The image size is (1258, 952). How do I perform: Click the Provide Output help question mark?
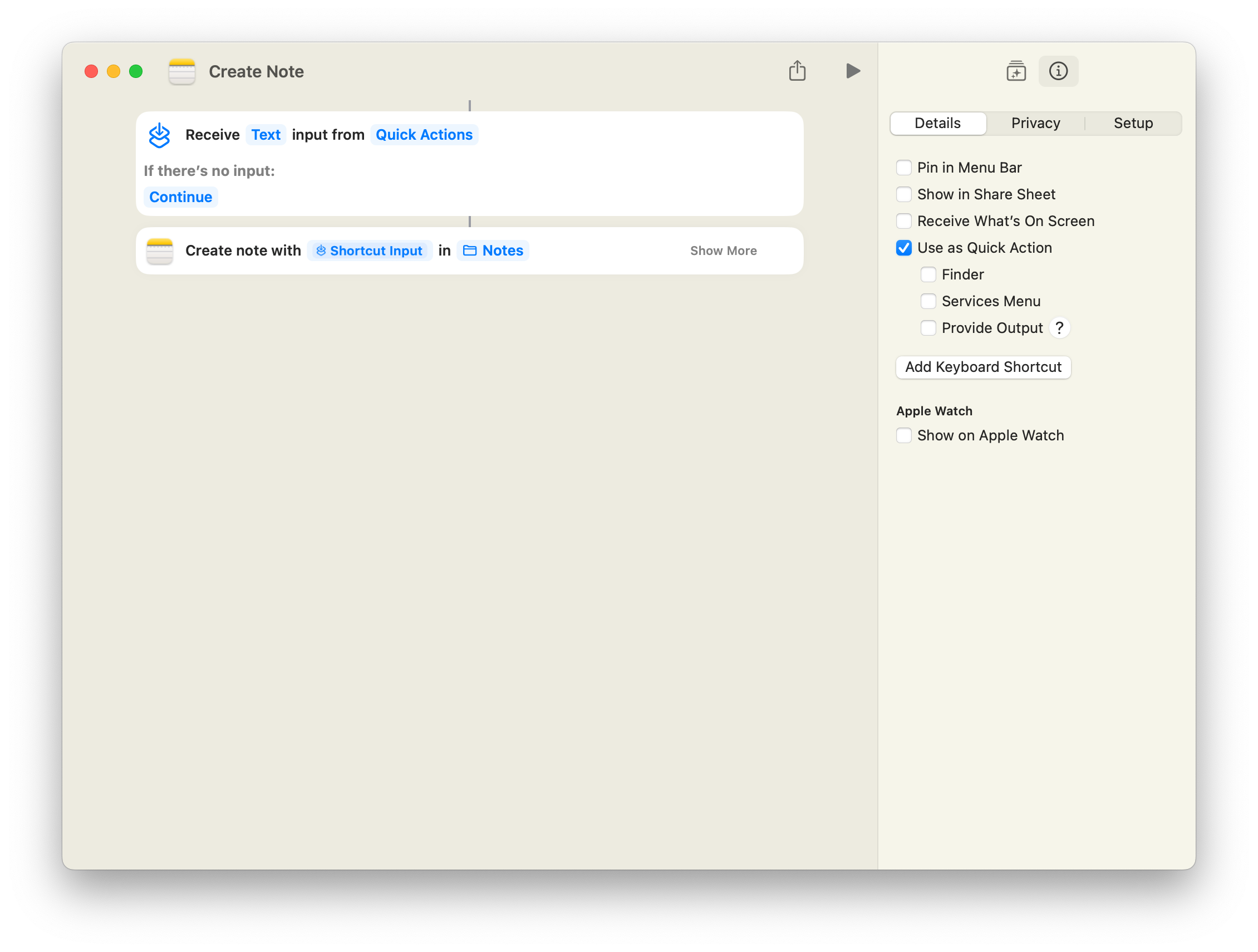pyautogui.click(x=1059, y=328)
